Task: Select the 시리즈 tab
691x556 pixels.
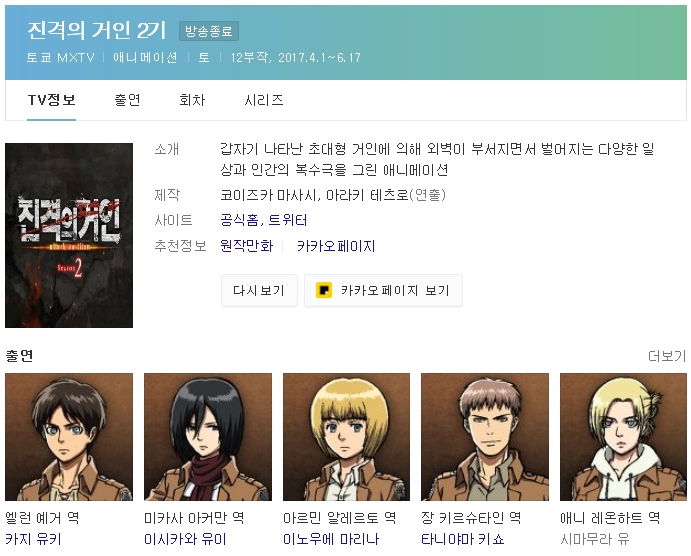Action: 264,100
